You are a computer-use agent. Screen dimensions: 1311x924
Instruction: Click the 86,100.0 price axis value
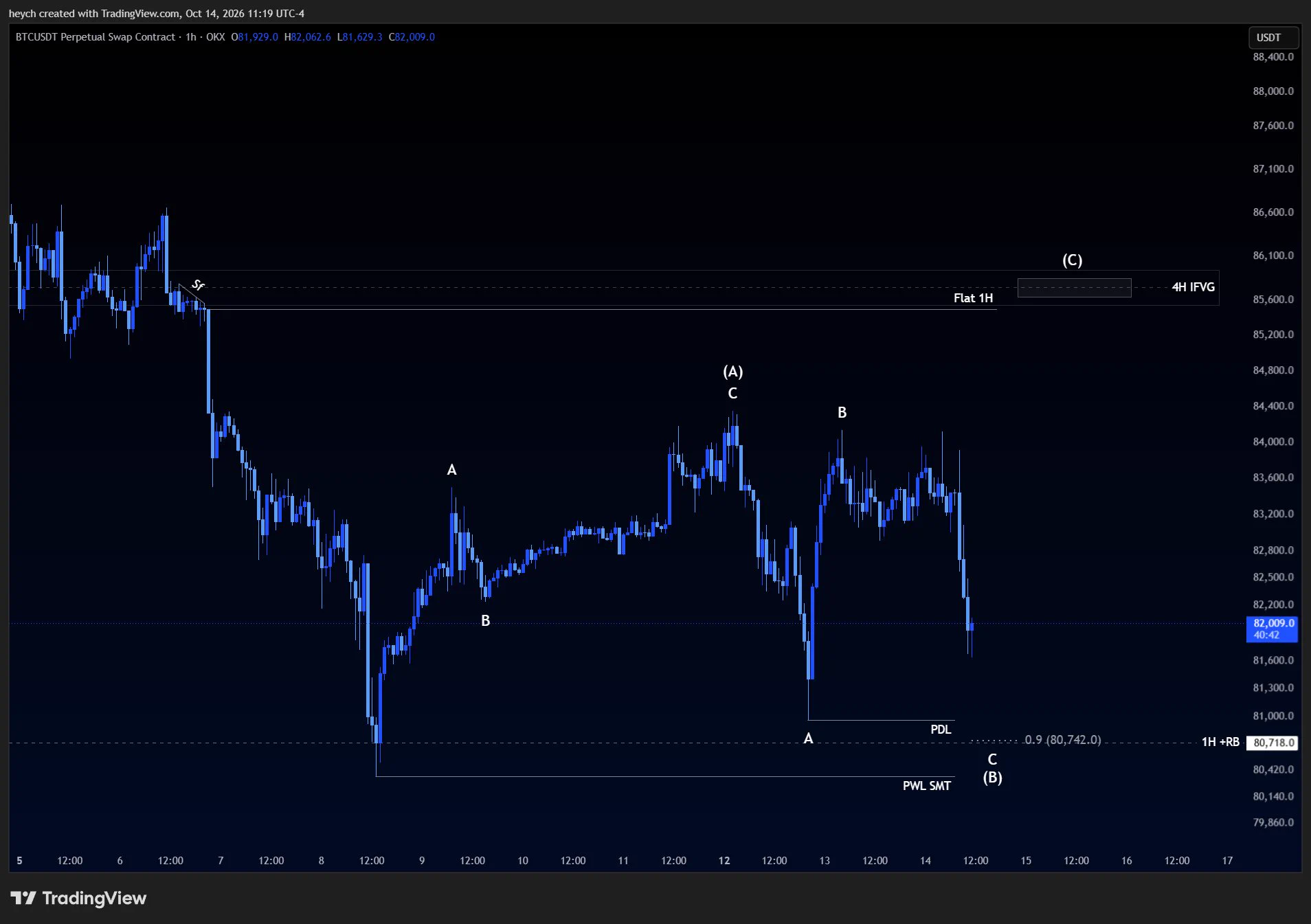(1273, 256)
